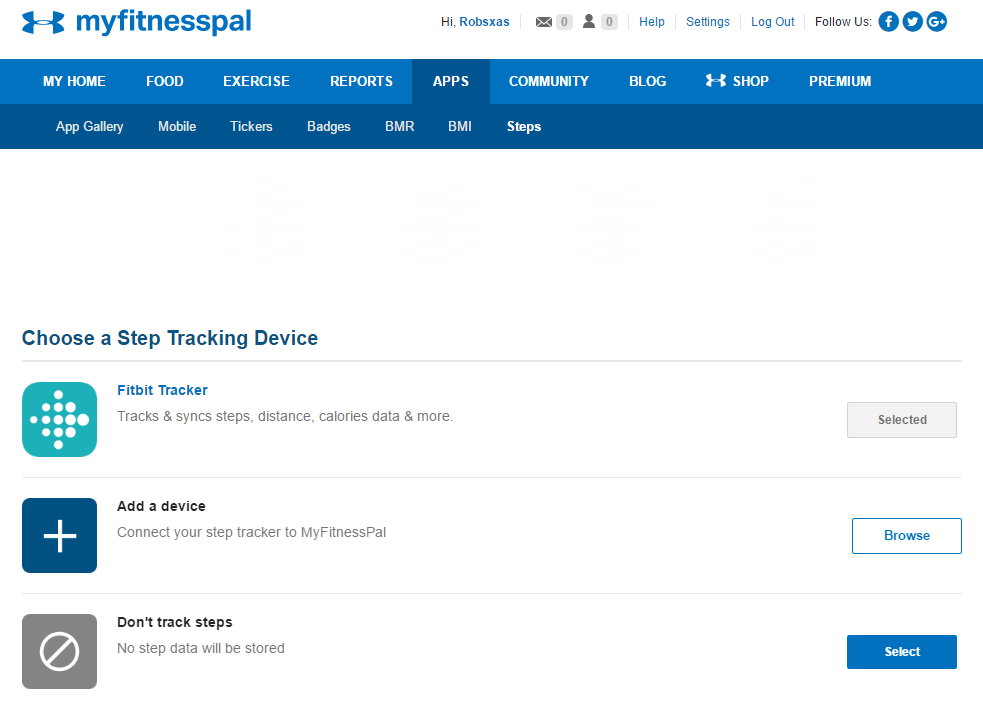Go to the Food tab

pyautogui.click(x=164, y=81)
